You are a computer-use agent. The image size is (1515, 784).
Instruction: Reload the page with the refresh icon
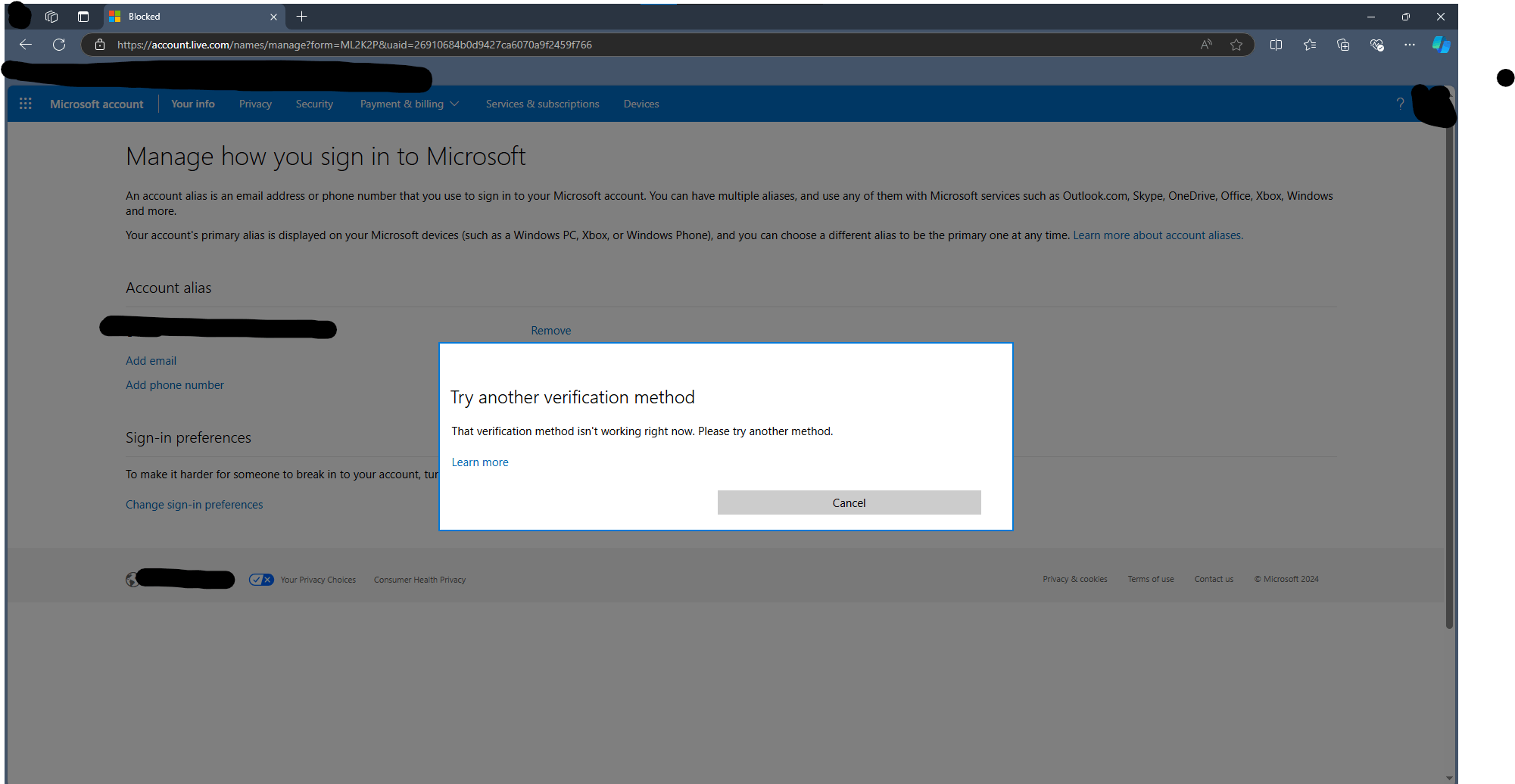pyautogui.click(x=59, y=45)
